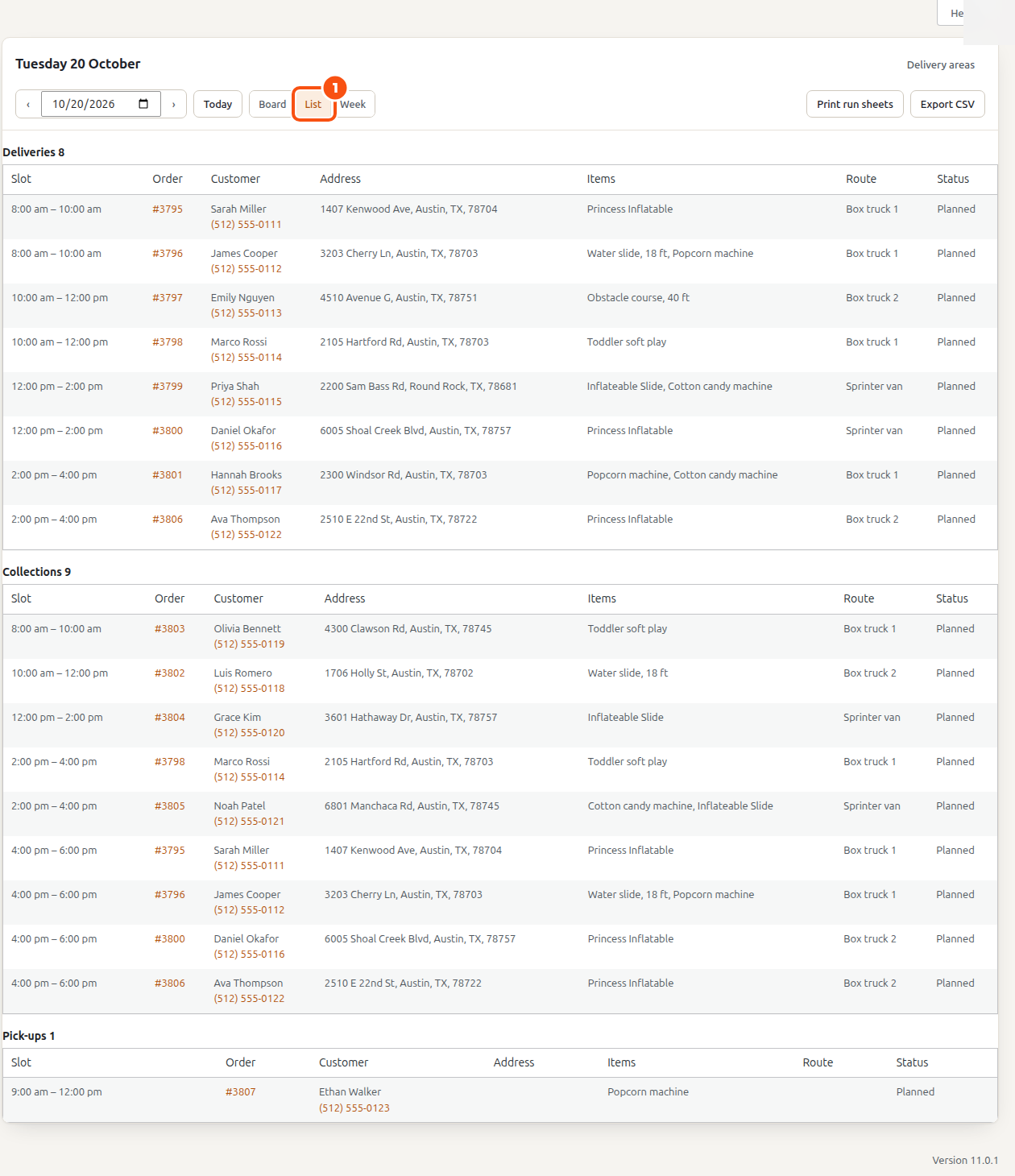Export the schedule as CSV

click(x=947, y=104)
